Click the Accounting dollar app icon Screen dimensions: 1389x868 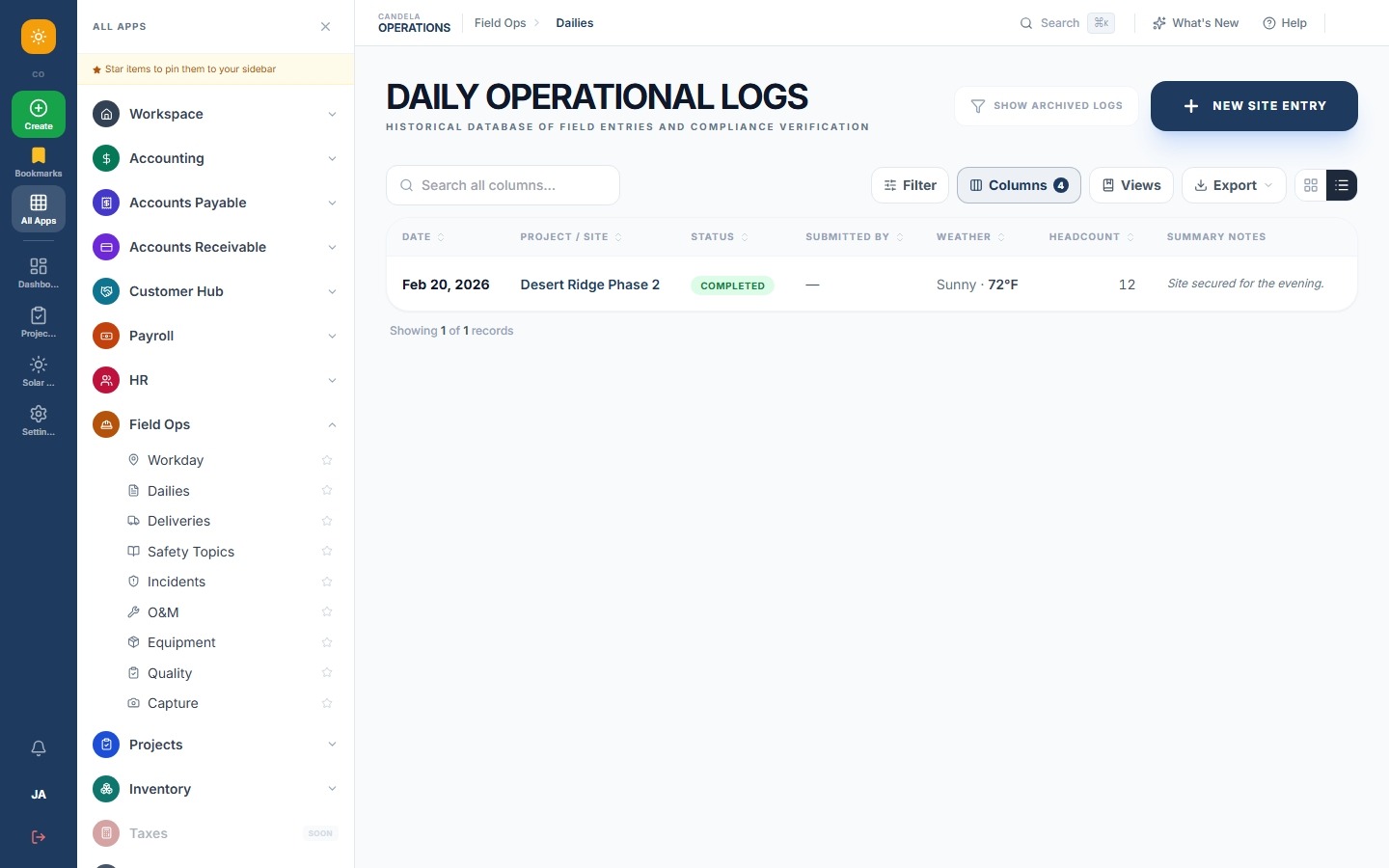[x=106, y=158]
